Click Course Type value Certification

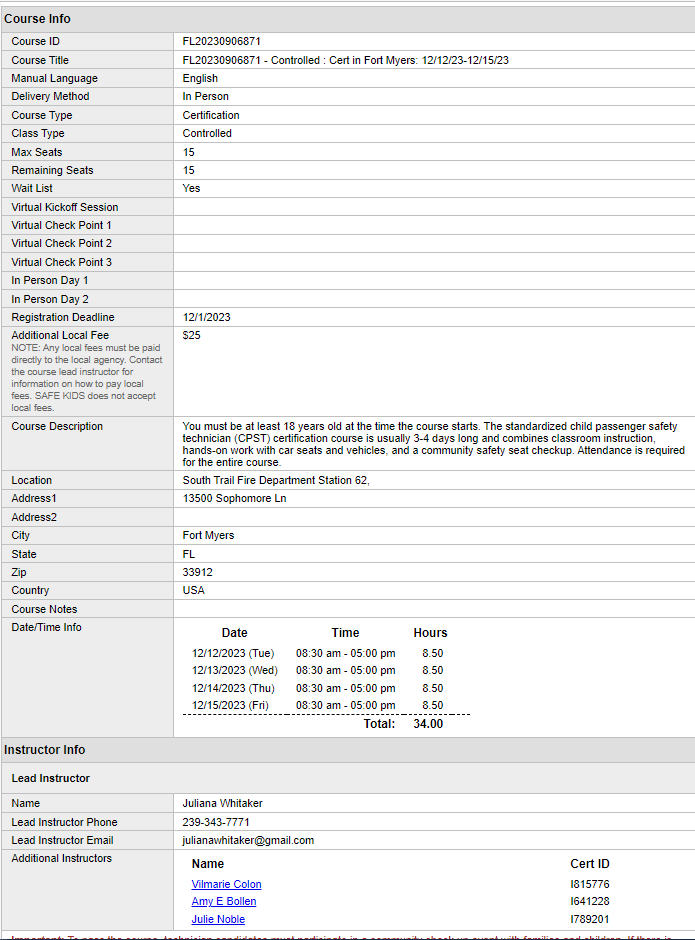(x=210, y=115)
